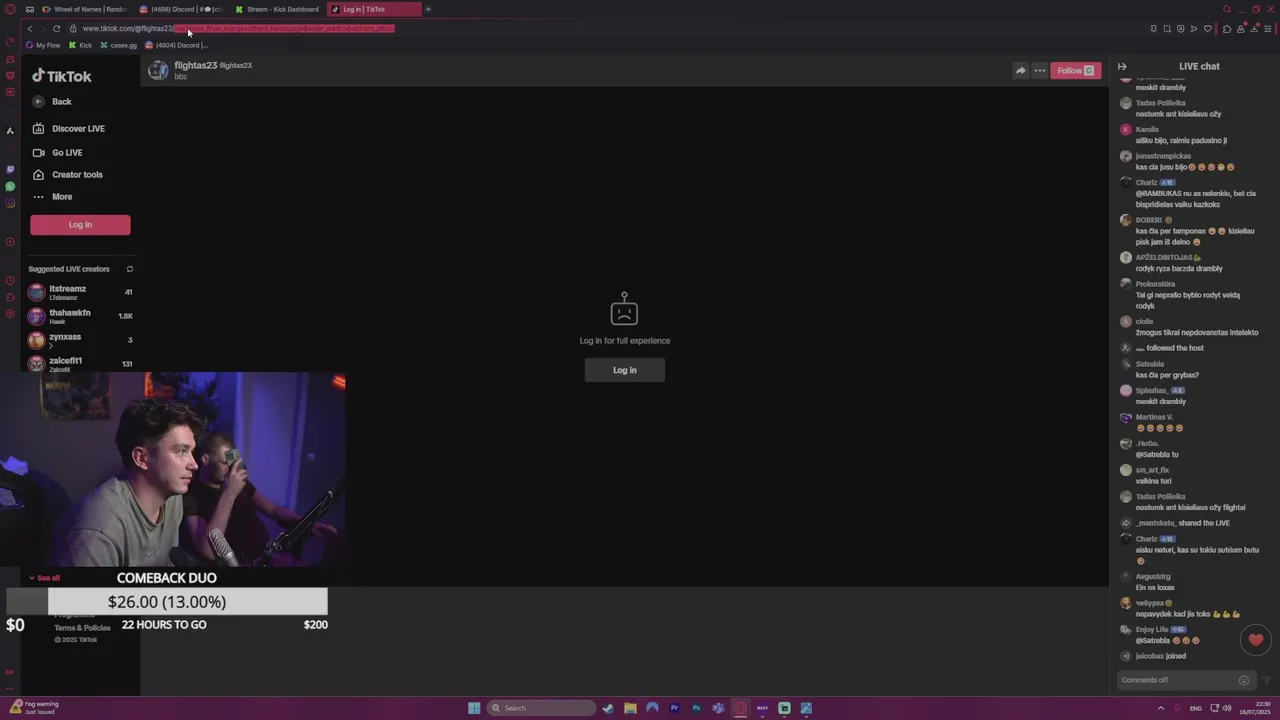1280x720 pixels.
Task: Open browser snapshot tool icon
Action: (1166, 29)
